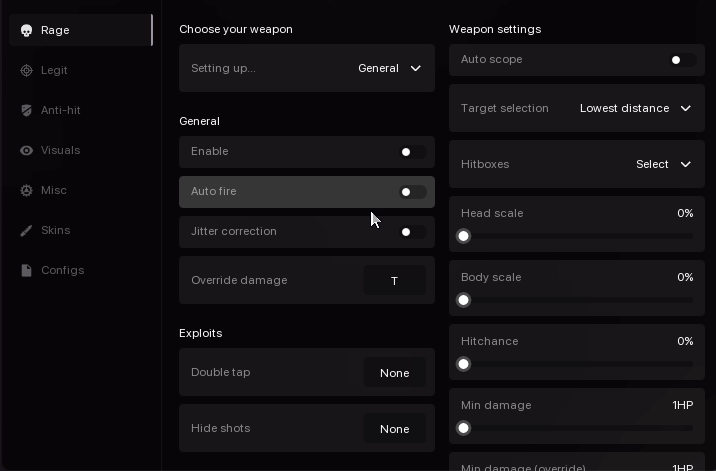
Task: Click the Override damage keybind T button
Action: point(394,281)
